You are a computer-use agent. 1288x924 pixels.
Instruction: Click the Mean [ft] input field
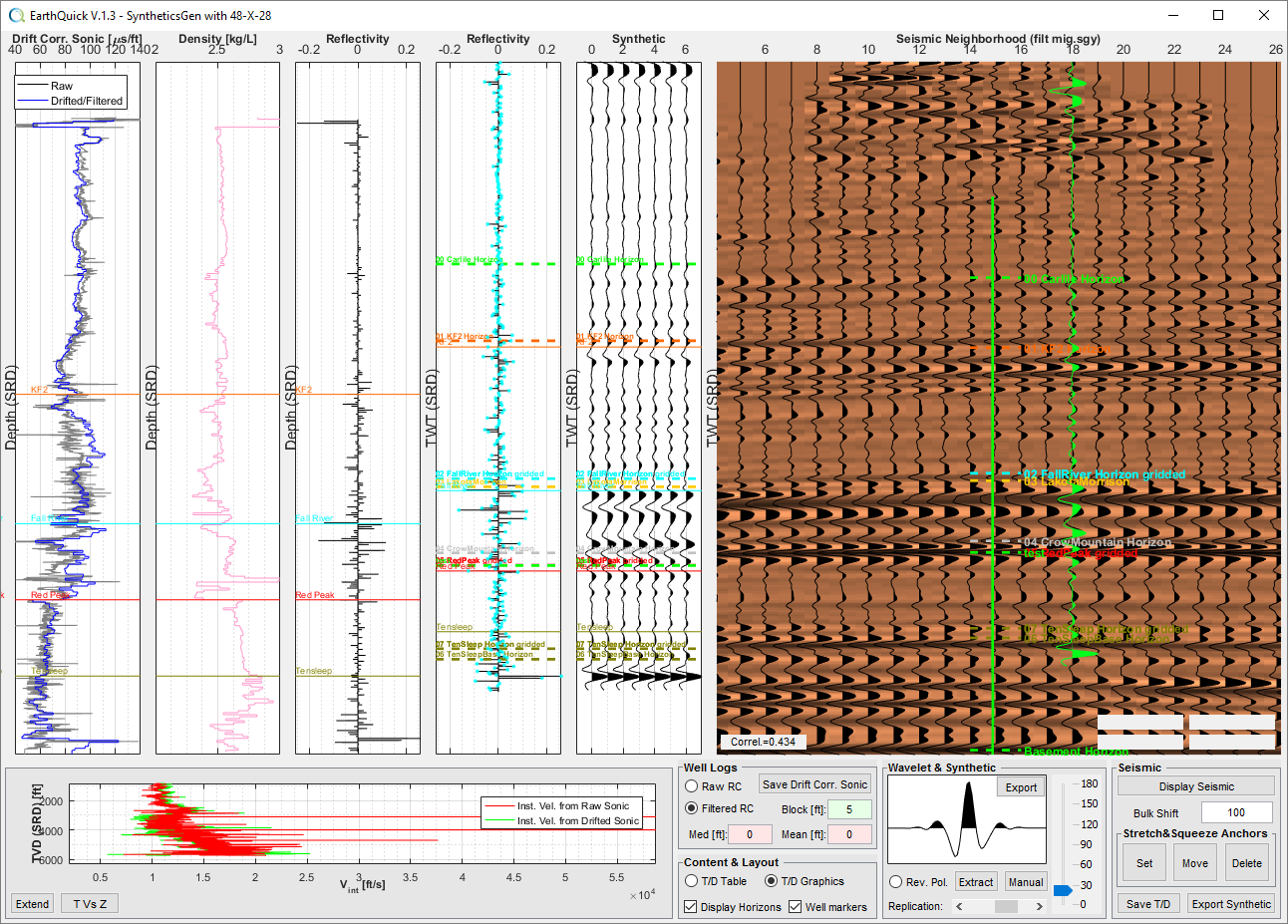coord(849,834)
